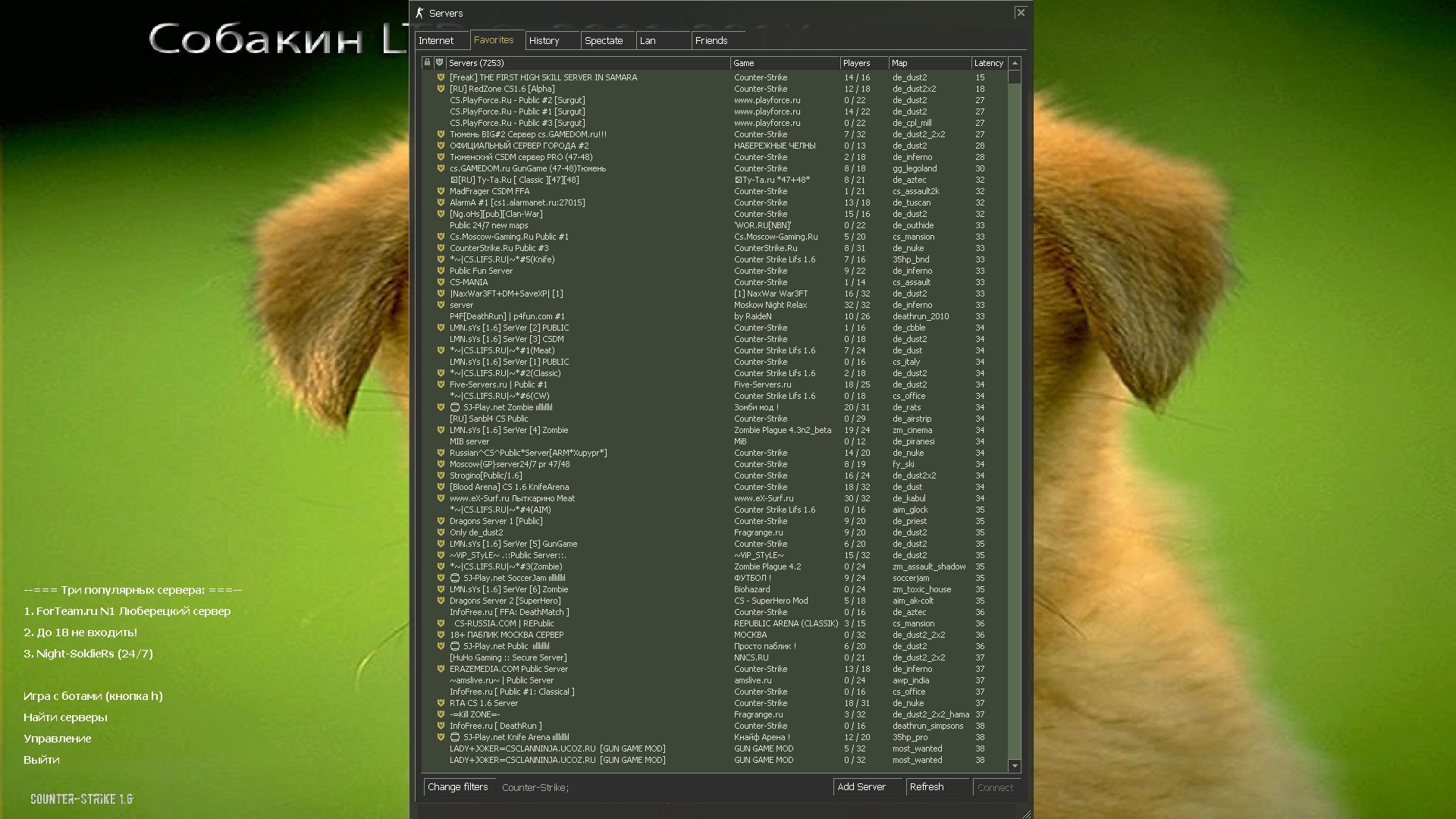Select the Favorites tab
This screenshot has width=1456, height=819.
coord(497,40)
